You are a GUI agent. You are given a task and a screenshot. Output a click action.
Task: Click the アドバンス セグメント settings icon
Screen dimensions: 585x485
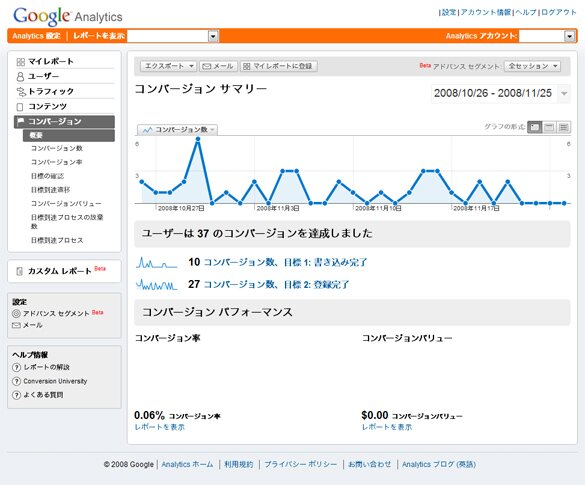(16, 313)
